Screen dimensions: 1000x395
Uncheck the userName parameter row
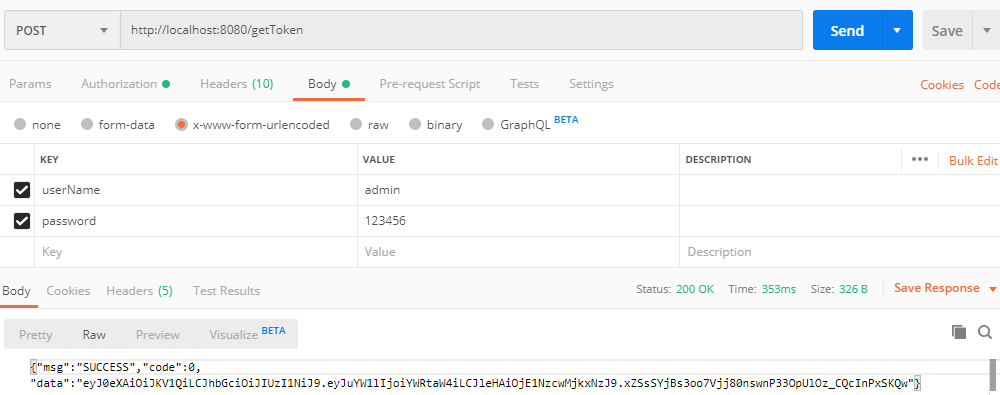(22, 190)
